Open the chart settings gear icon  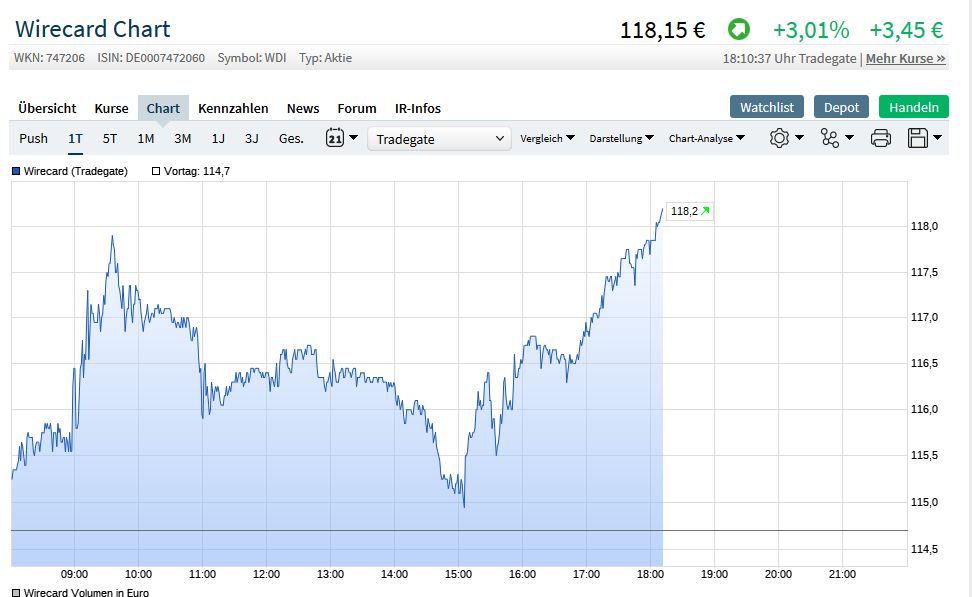pos(779,138)
